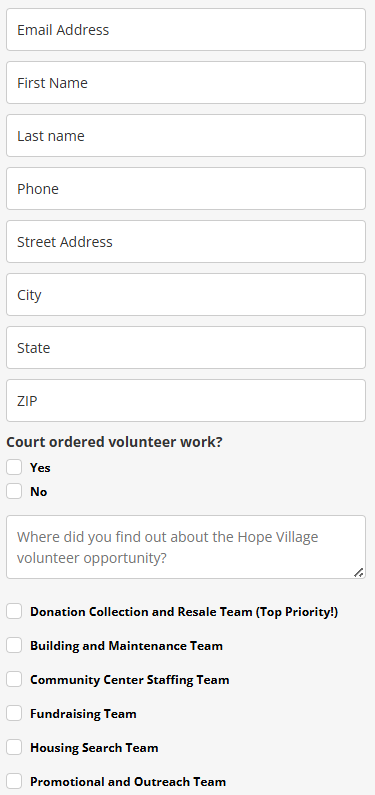Focus the First Name text box
The height and width of the screenshot is (795, 375).
(x=186, y=83)
